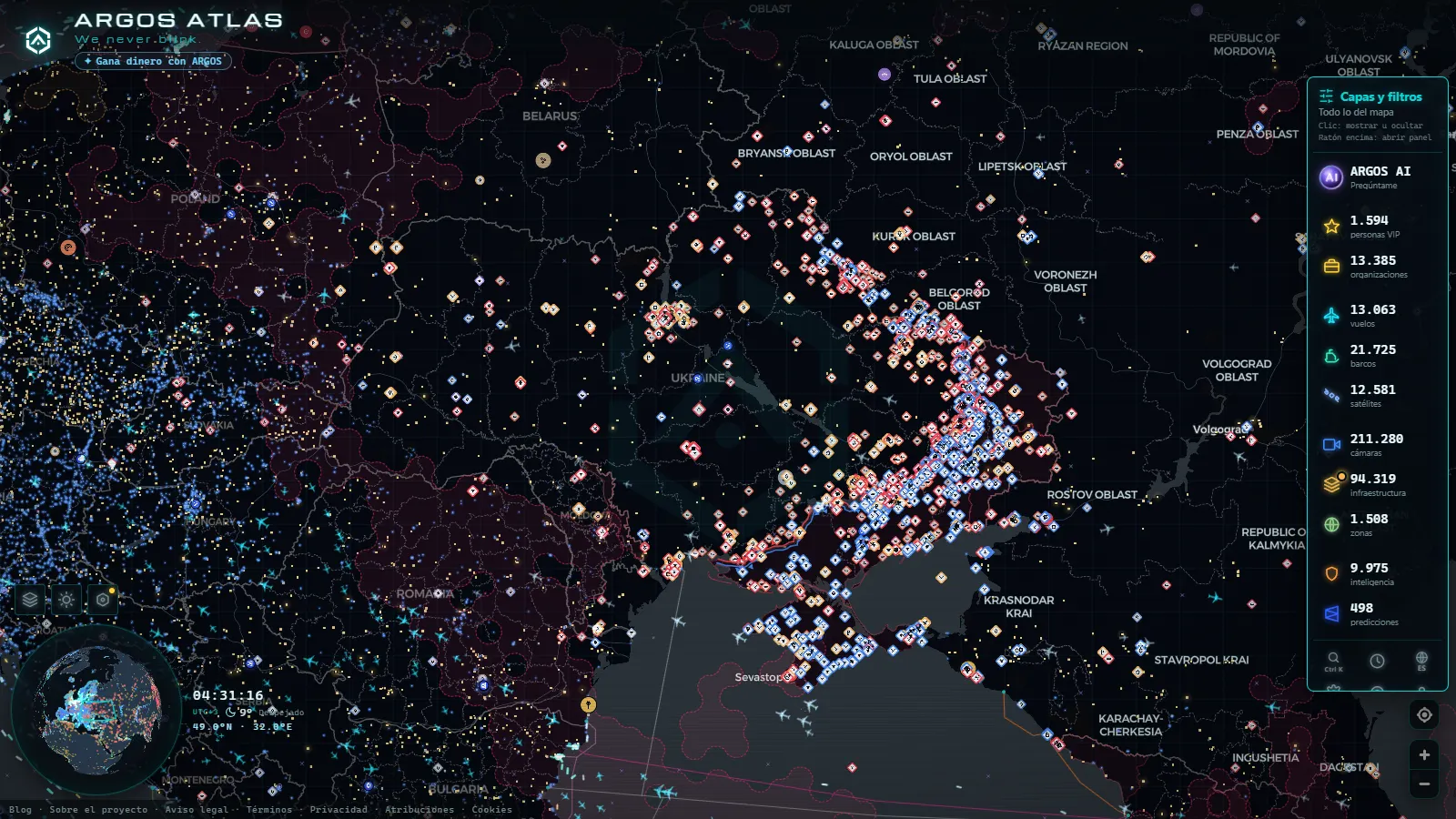Open the 'Cookies' footer link

pos(492,809)
